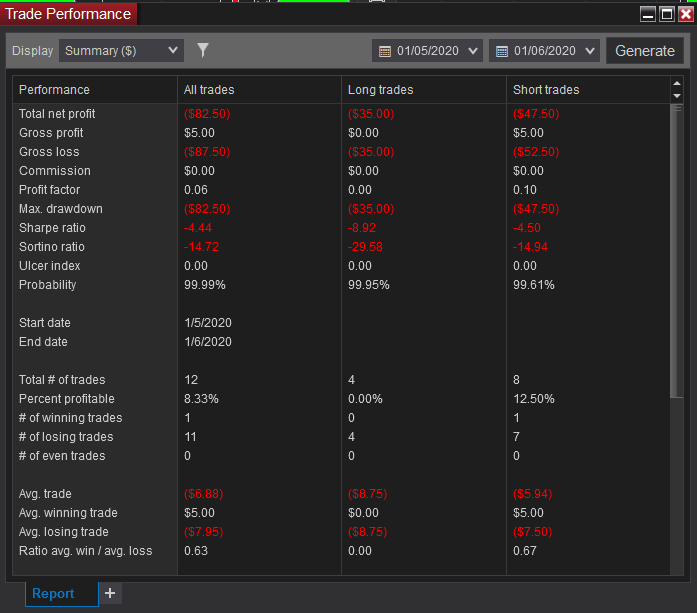
Task: Select the Ratio avg. win / avg. loss label
Action: click(85, 551)
